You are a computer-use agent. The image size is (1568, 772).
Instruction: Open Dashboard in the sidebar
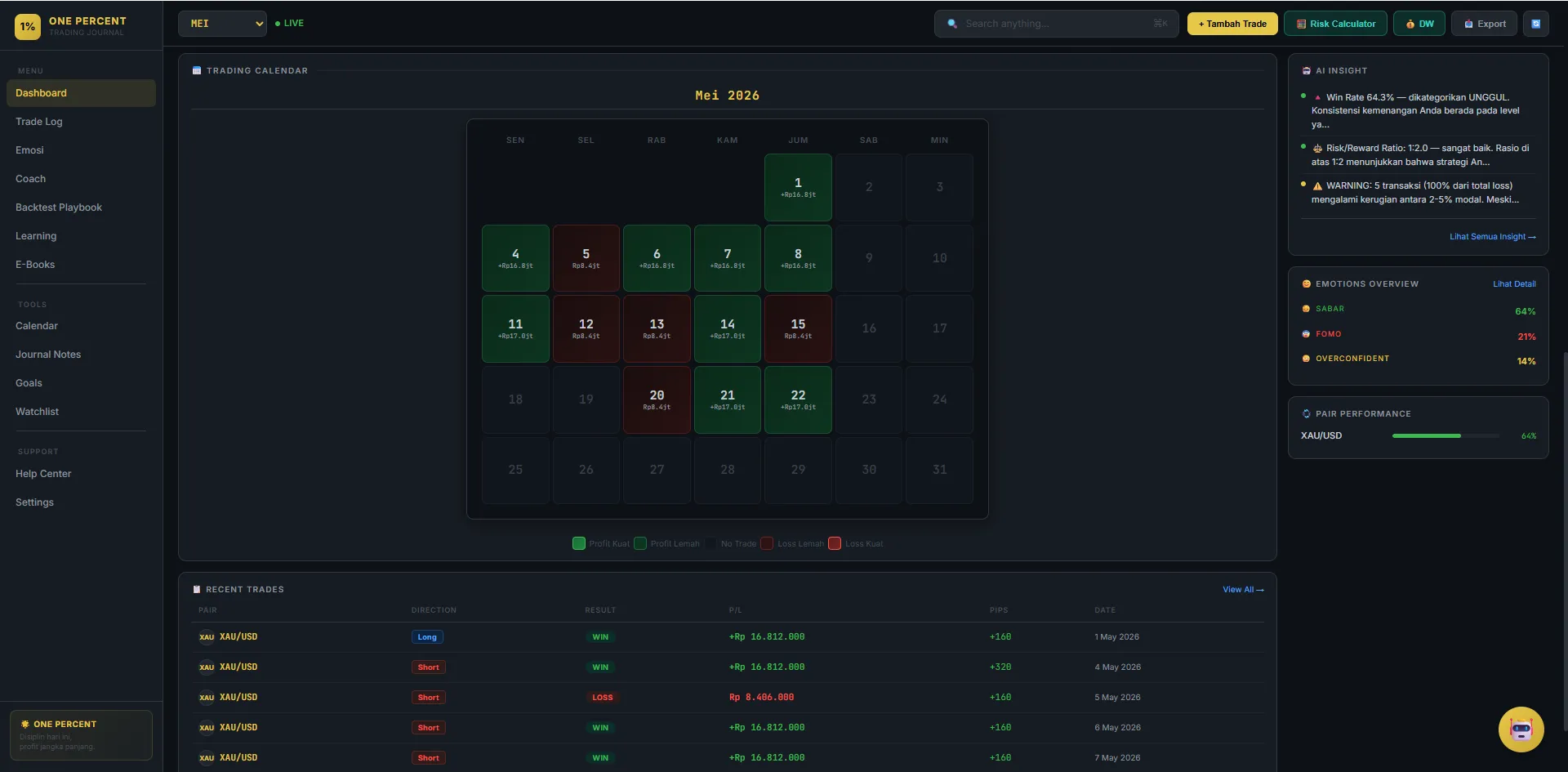click(x=81, y=93)
